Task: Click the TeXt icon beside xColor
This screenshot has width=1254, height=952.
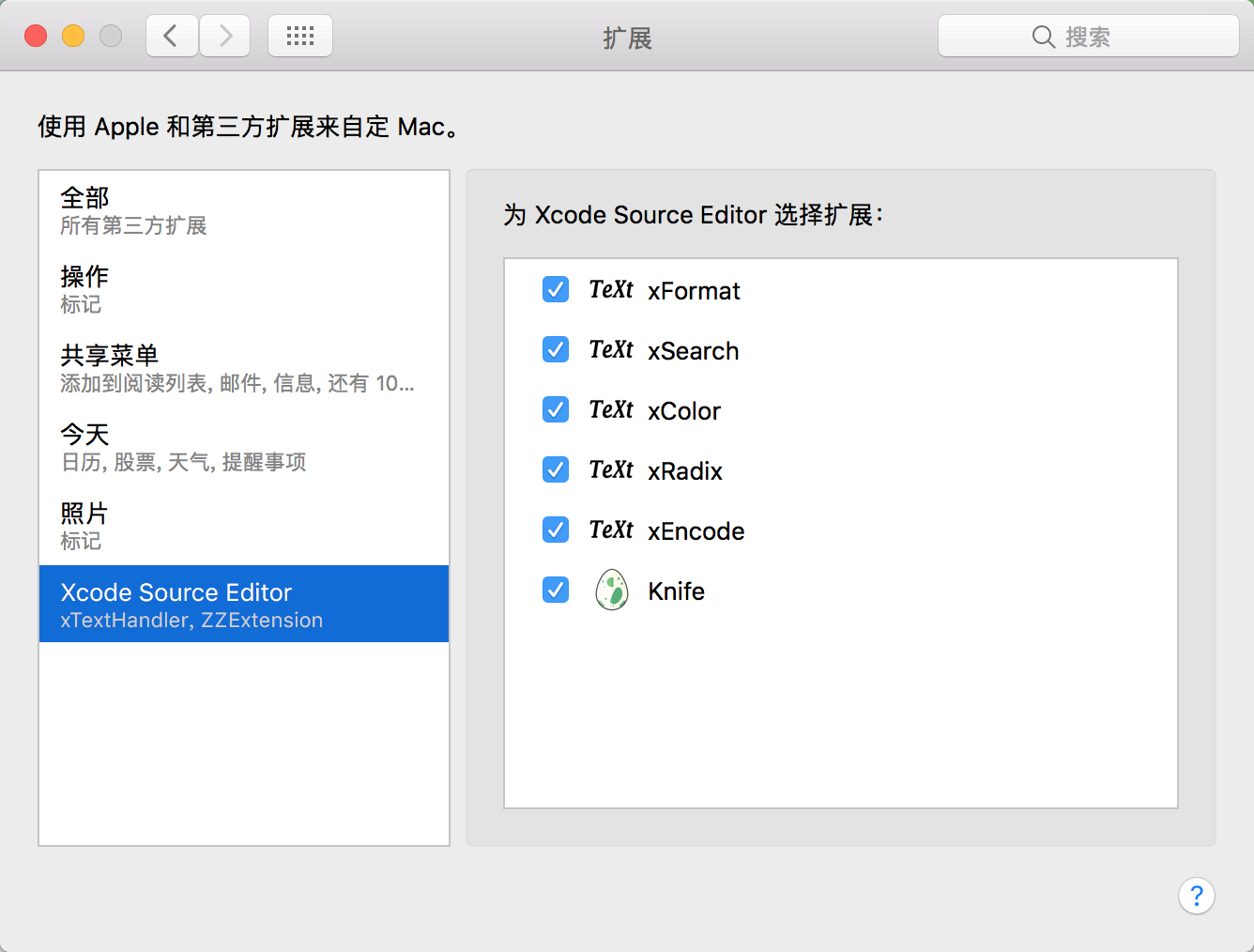Action: [x=611, y=410]
